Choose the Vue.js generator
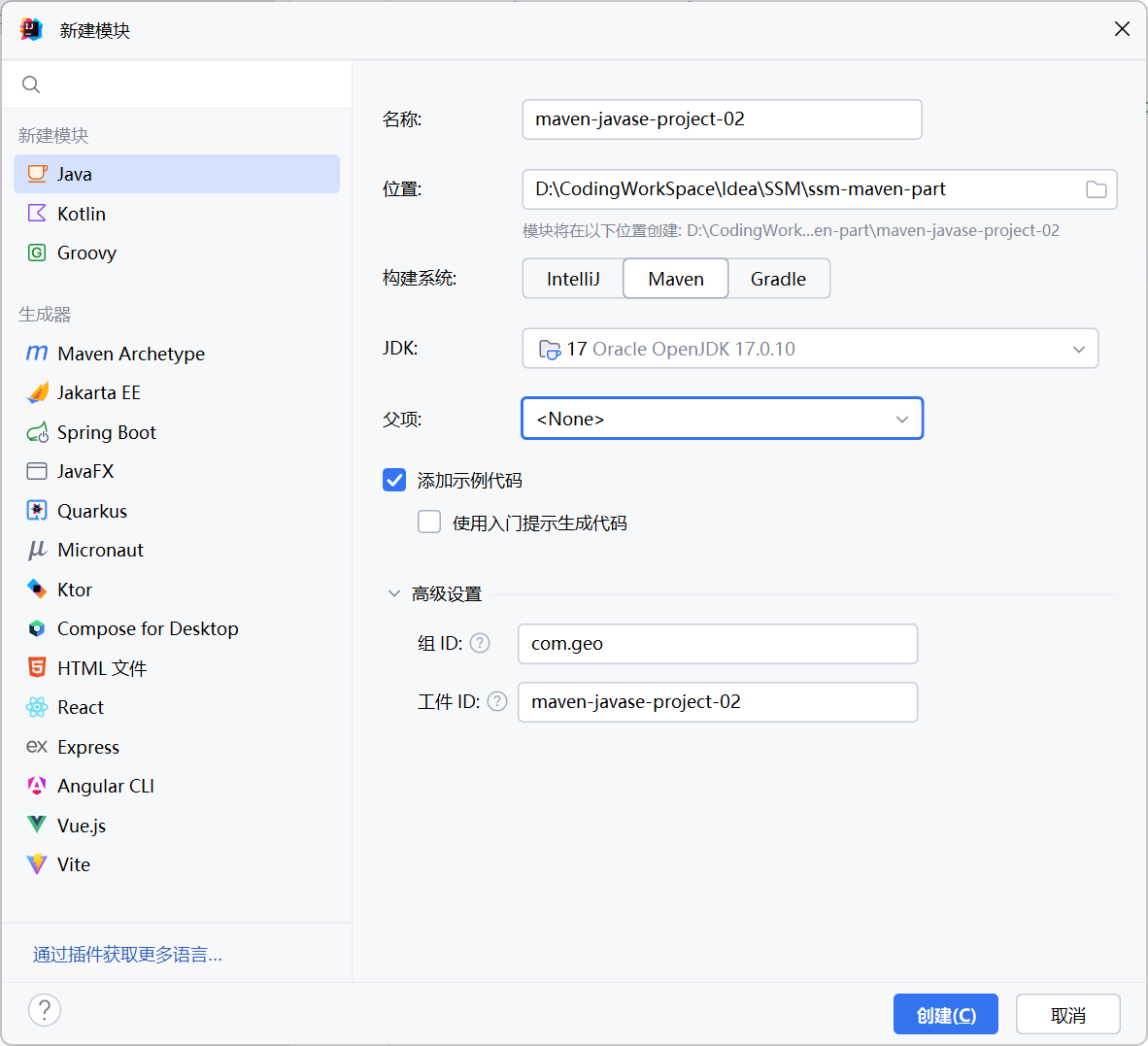Viewport: 1148px width, 1046px height. point(177,825)
